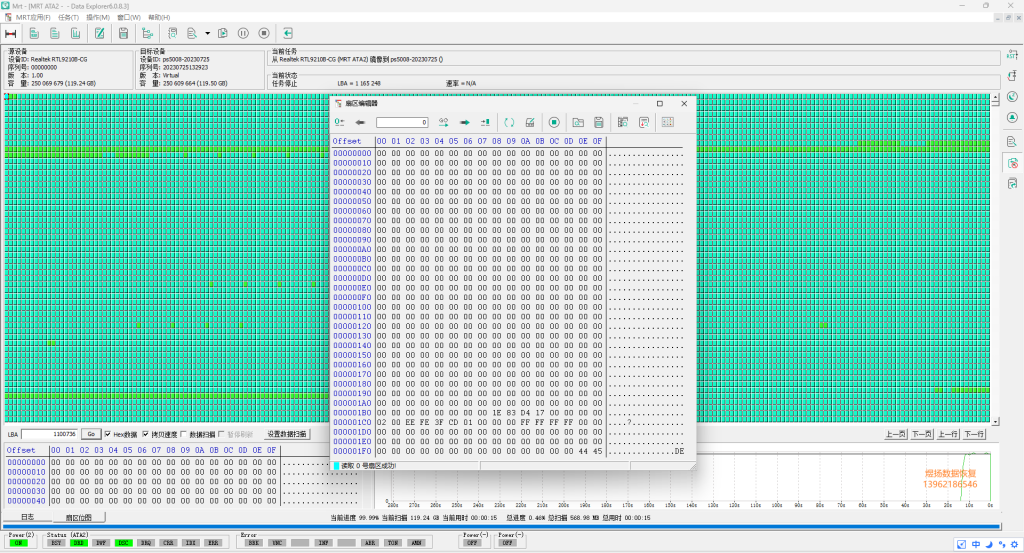Click the input method 中 icon in system tray
Screen dimensions: 1024x553
[x=976, y=544]
